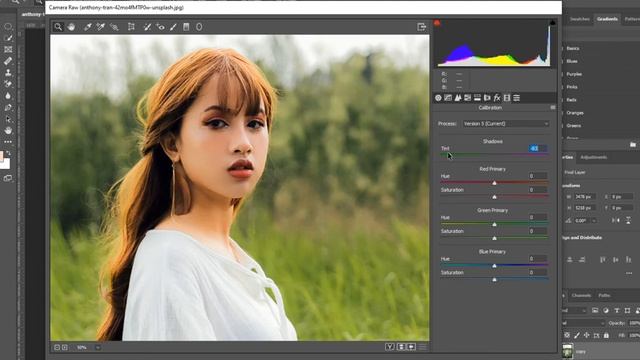Screen dimensions: 640x360
Task: Select the White Balance eyedropper tool
Action: 87,27
